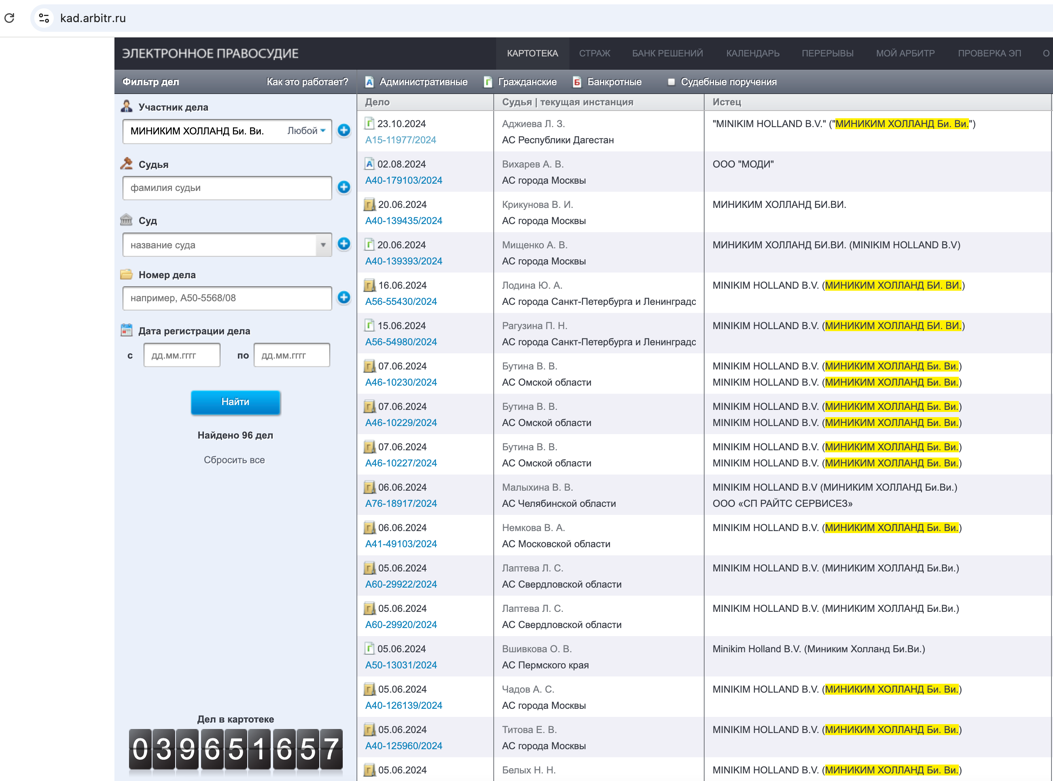Click the calendar icon by Дата регистрации дела
The width and height of the screenshot is (1053, 781).
(126, 330)
